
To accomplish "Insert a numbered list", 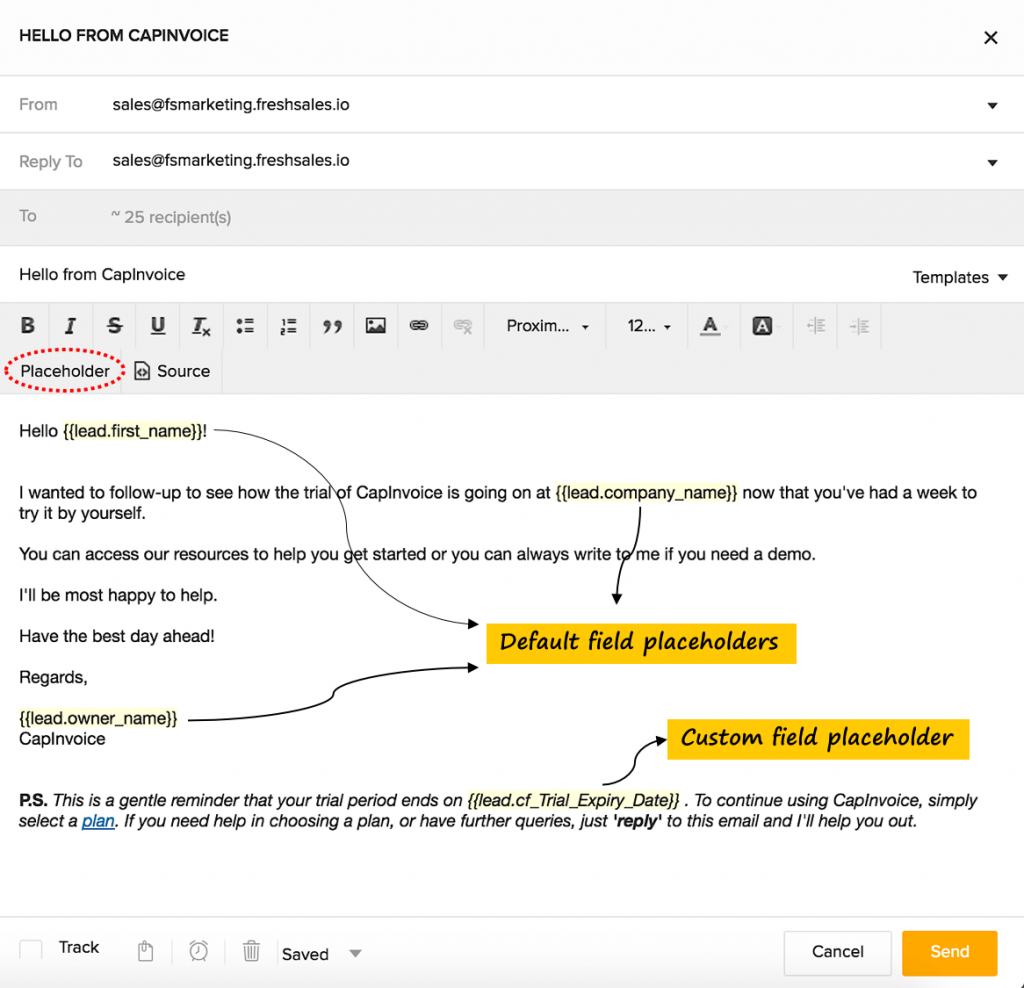I will [288, 326].
